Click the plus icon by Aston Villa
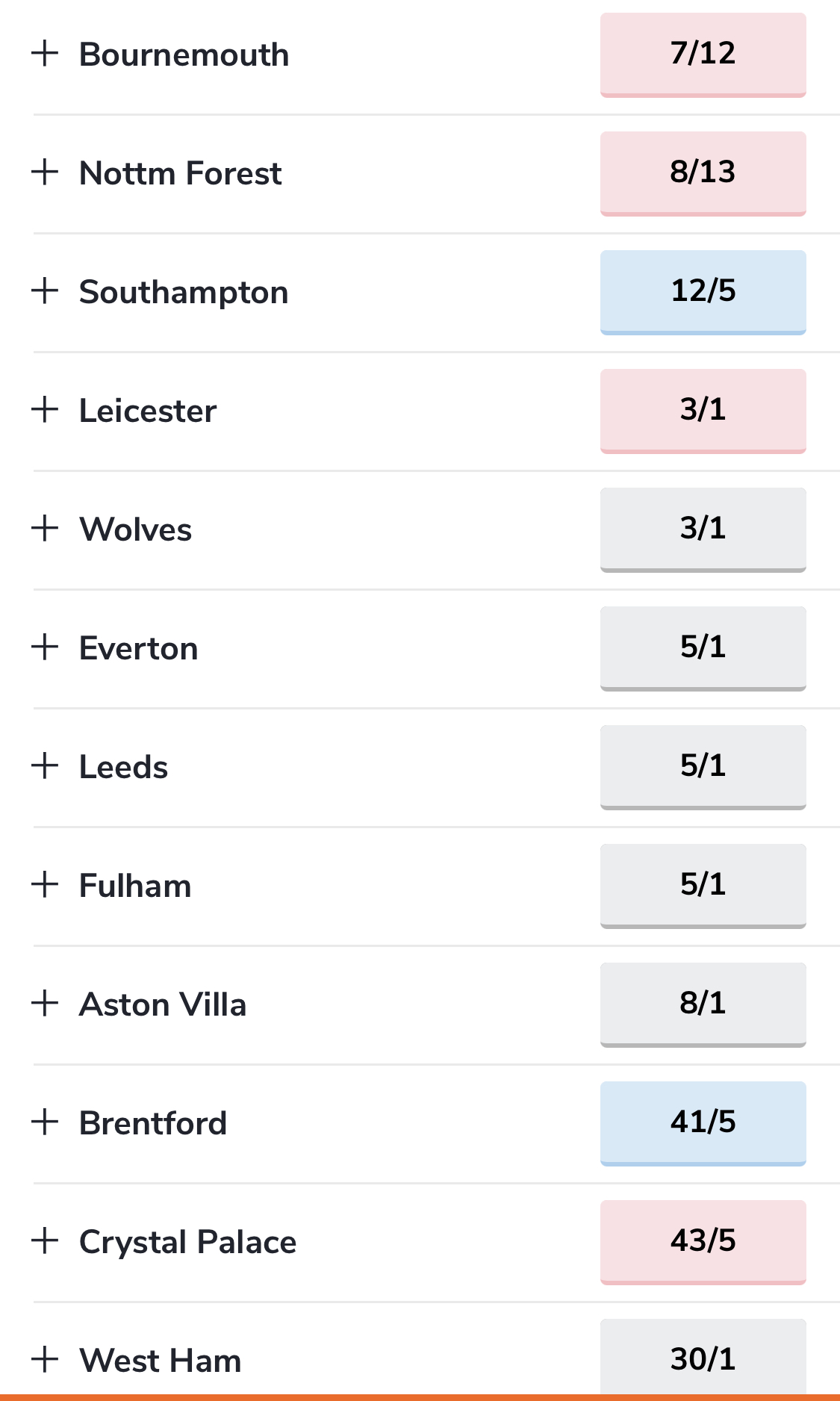Image resolution: width=840 pixels, height=1401 pixels. point(45,1003)
